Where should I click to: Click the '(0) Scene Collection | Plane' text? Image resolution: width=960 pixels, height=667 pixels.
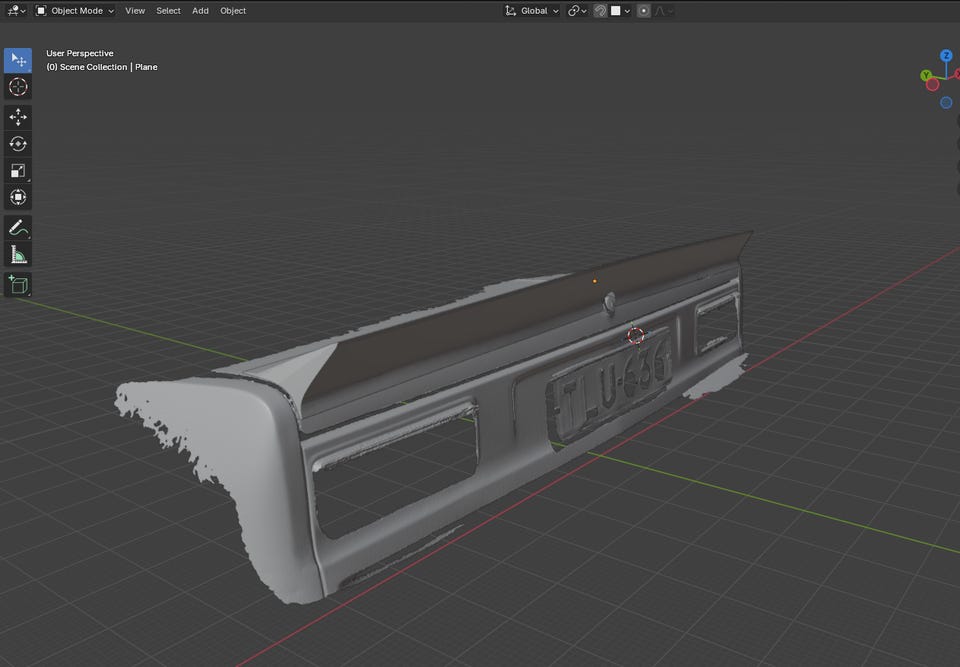pos(102,67)
